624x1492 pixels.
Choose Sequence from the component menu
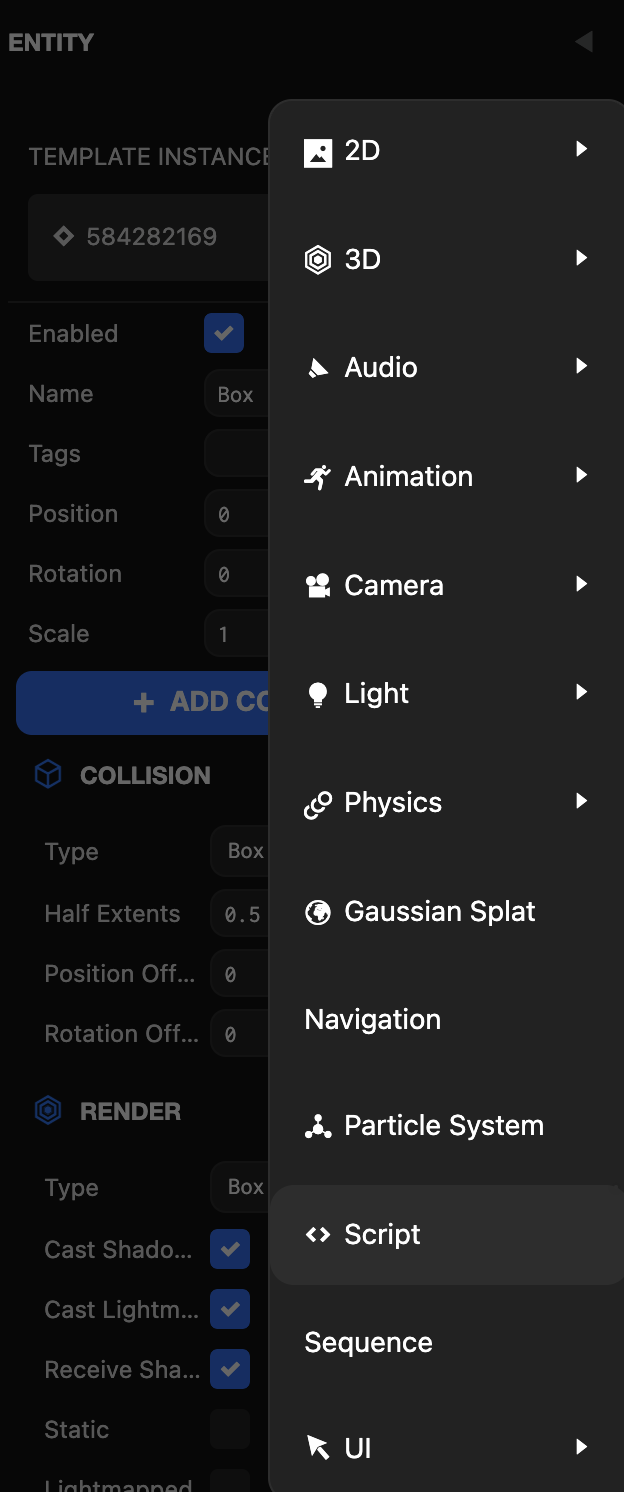(368, 1343)
